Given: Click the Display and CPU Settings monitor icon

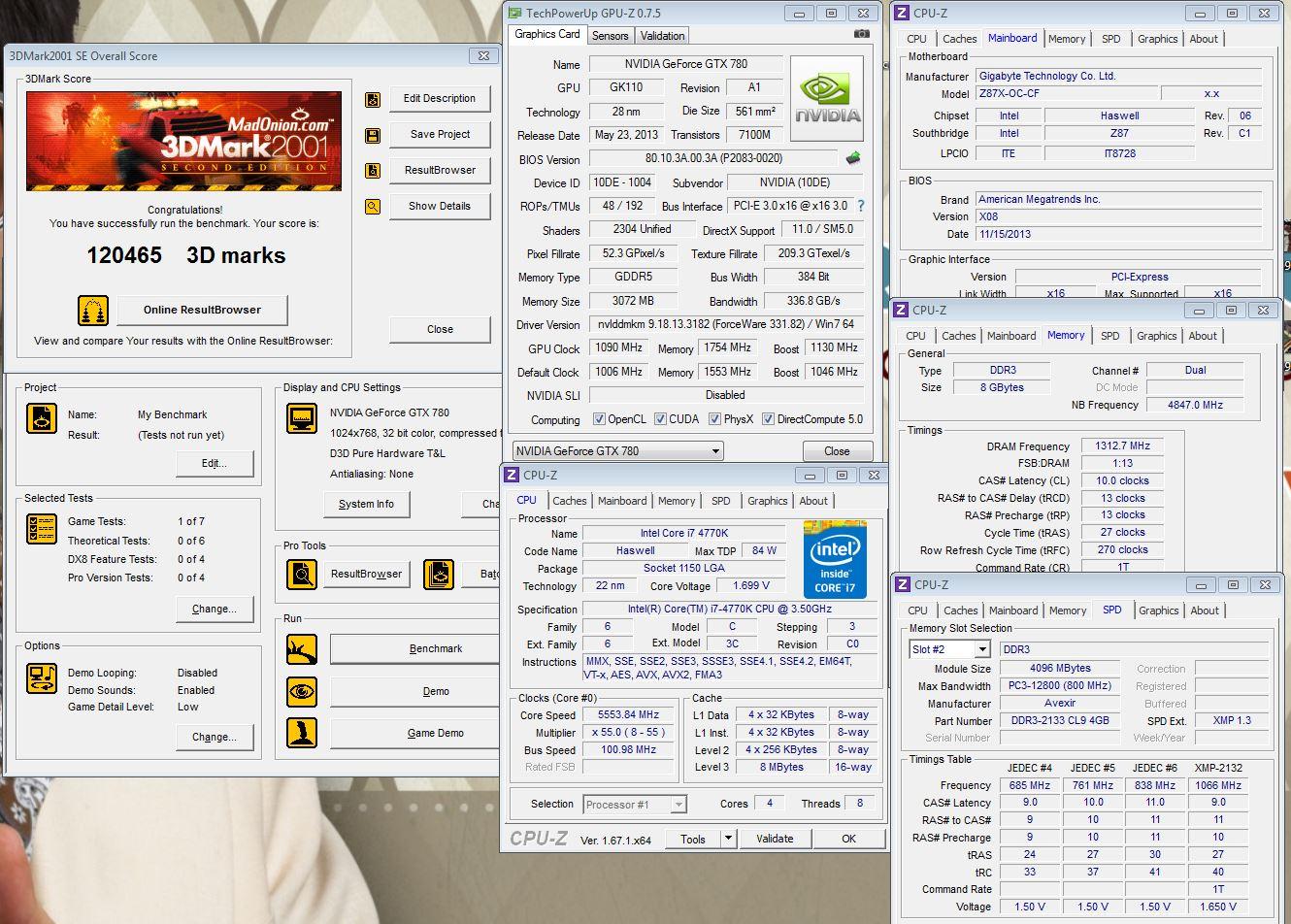Looking at the screenshot, I should click(x=302, y=418).
